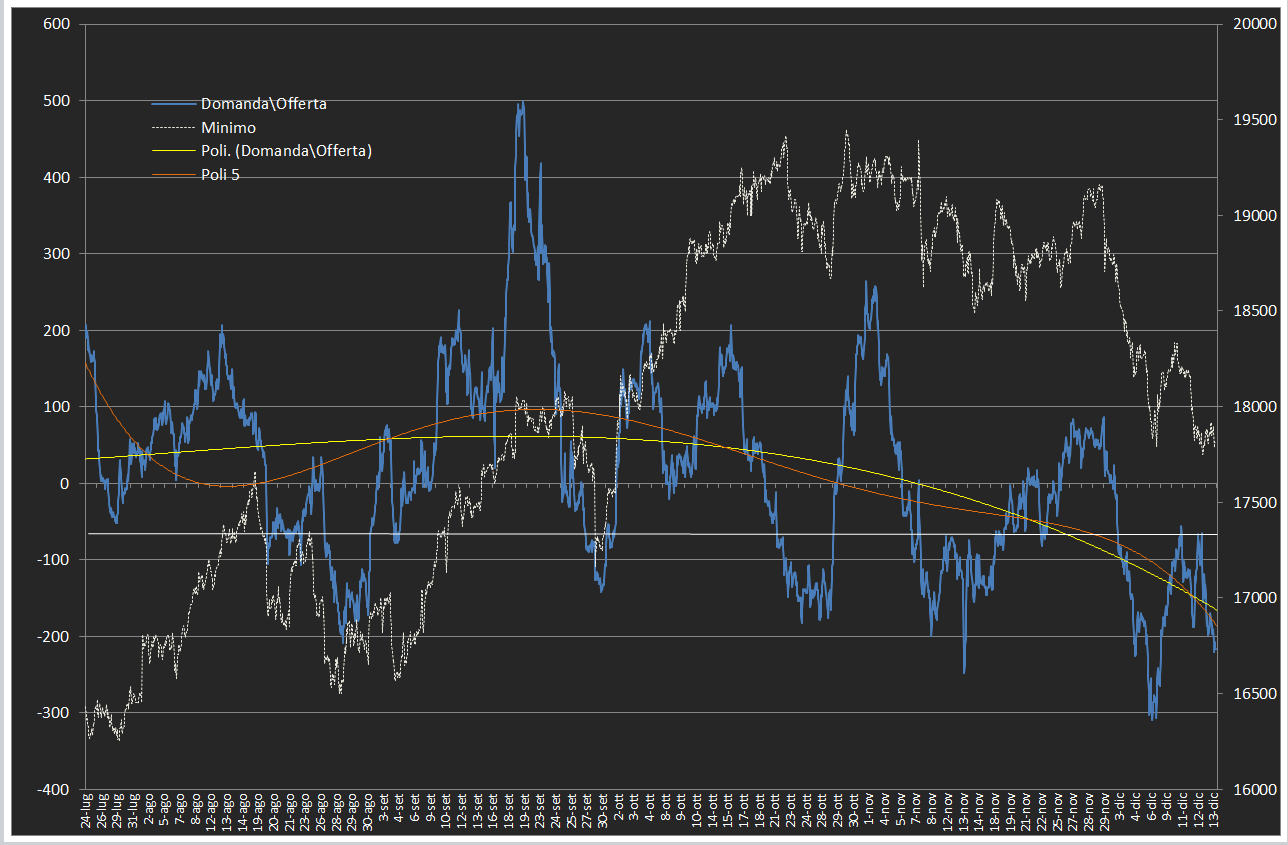1288x845 pixels.
Task: Click the -300 label on left axis
Action: click(x=53, y=713)
